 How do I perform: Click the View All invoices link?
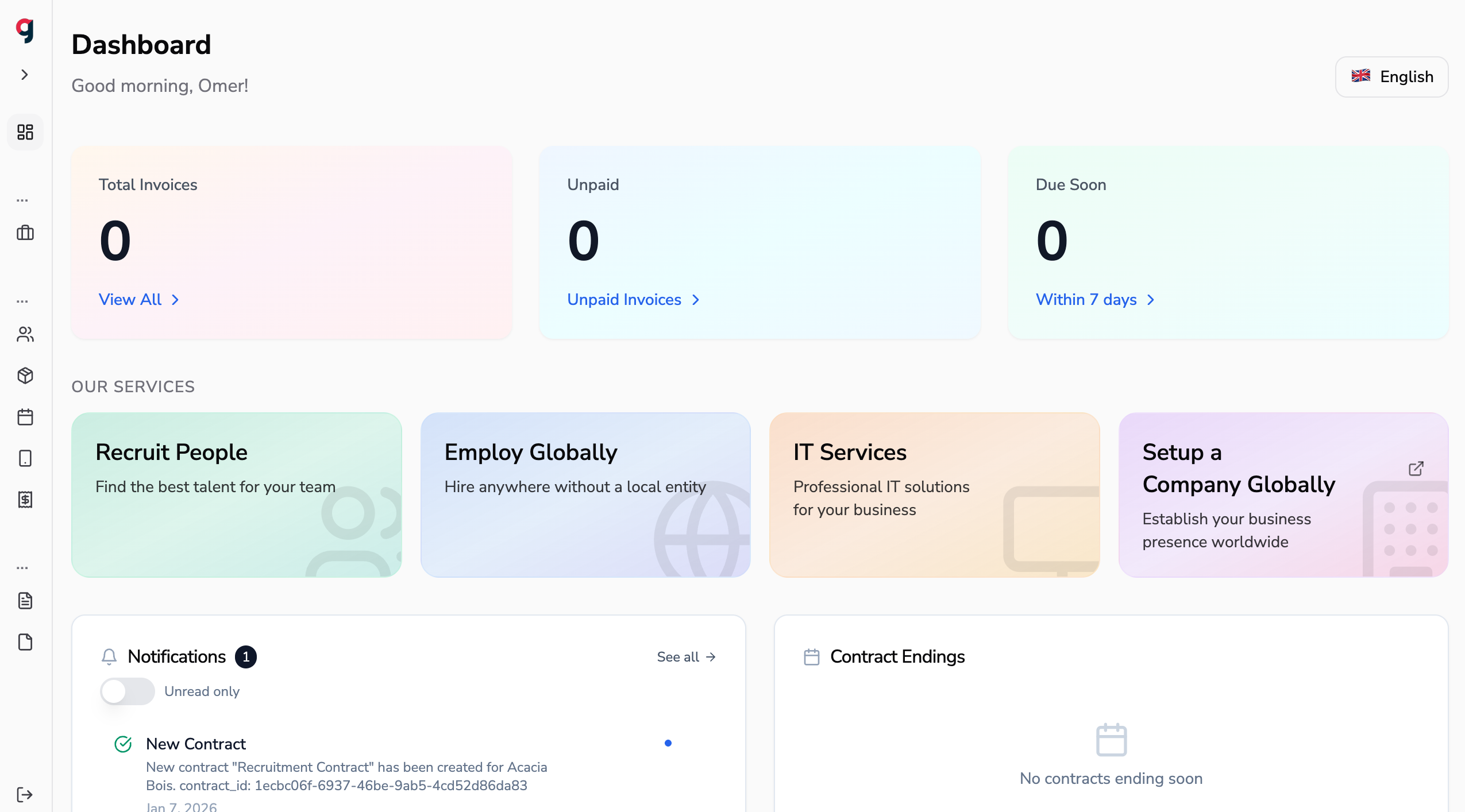(139, 300)
